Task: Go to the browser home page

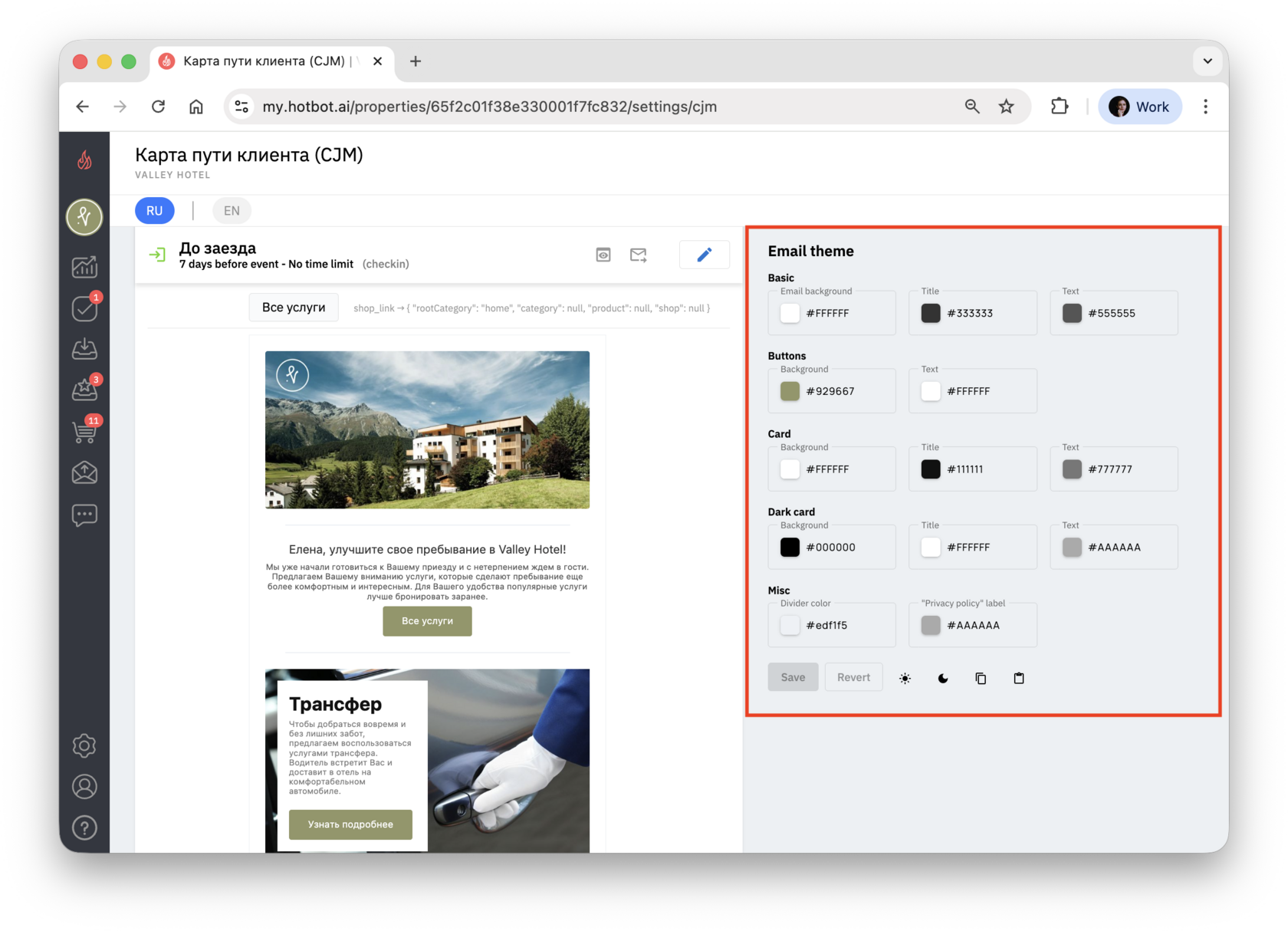Action: pos(196,107)
